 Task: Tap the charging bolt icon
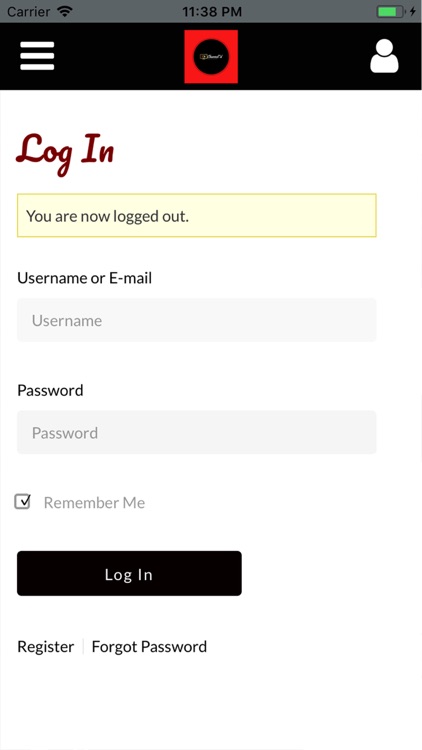click(x=413, y=11)
